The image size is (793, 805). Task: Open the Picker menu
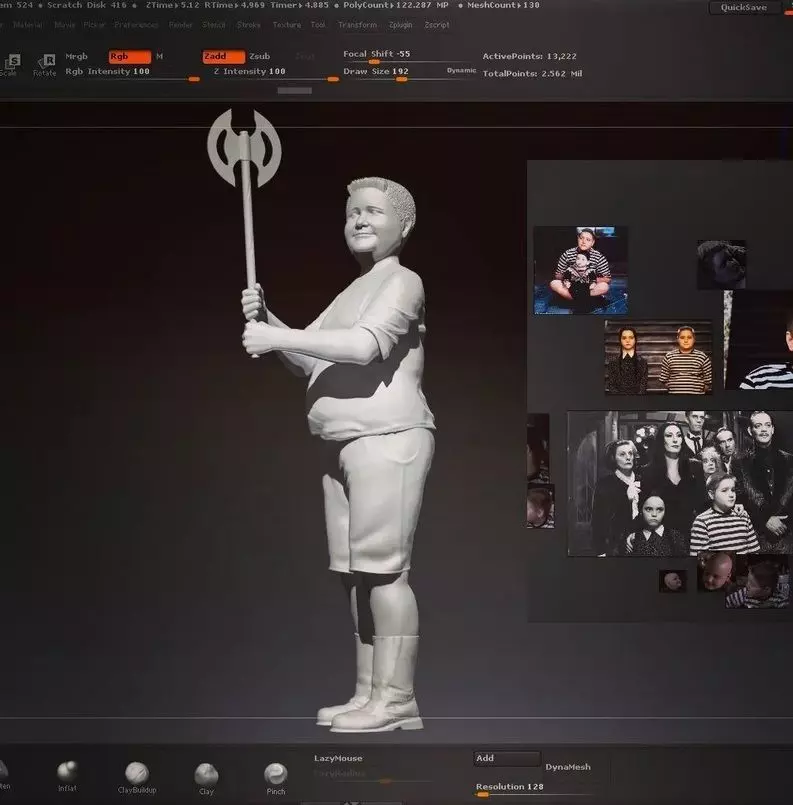(x=94, y=25)
